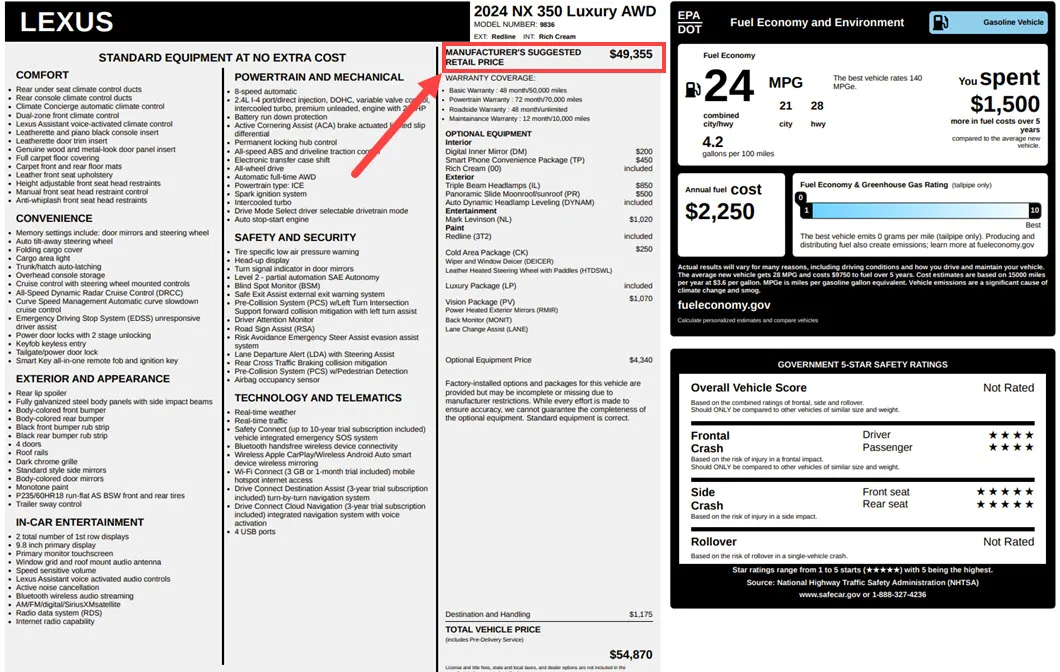Image resolution: width=1060 pixels, height=672 pixels.
Task: Click the EPA/DOT logo
Action: tap(689, 21)
